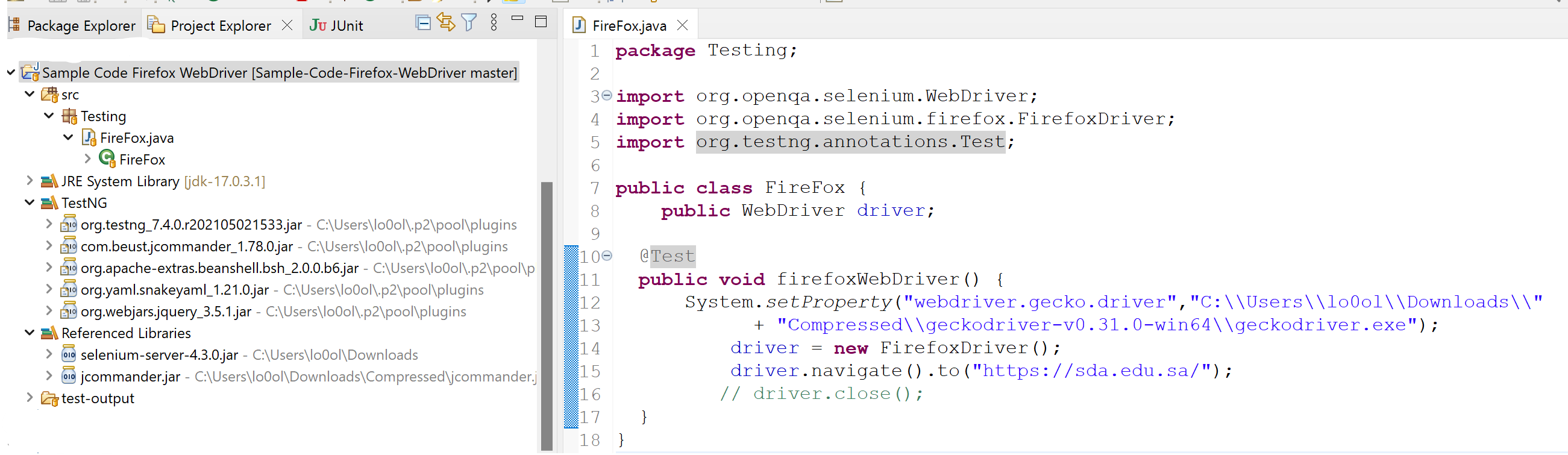Expand the JRE System Library node

tap(30, 180)
